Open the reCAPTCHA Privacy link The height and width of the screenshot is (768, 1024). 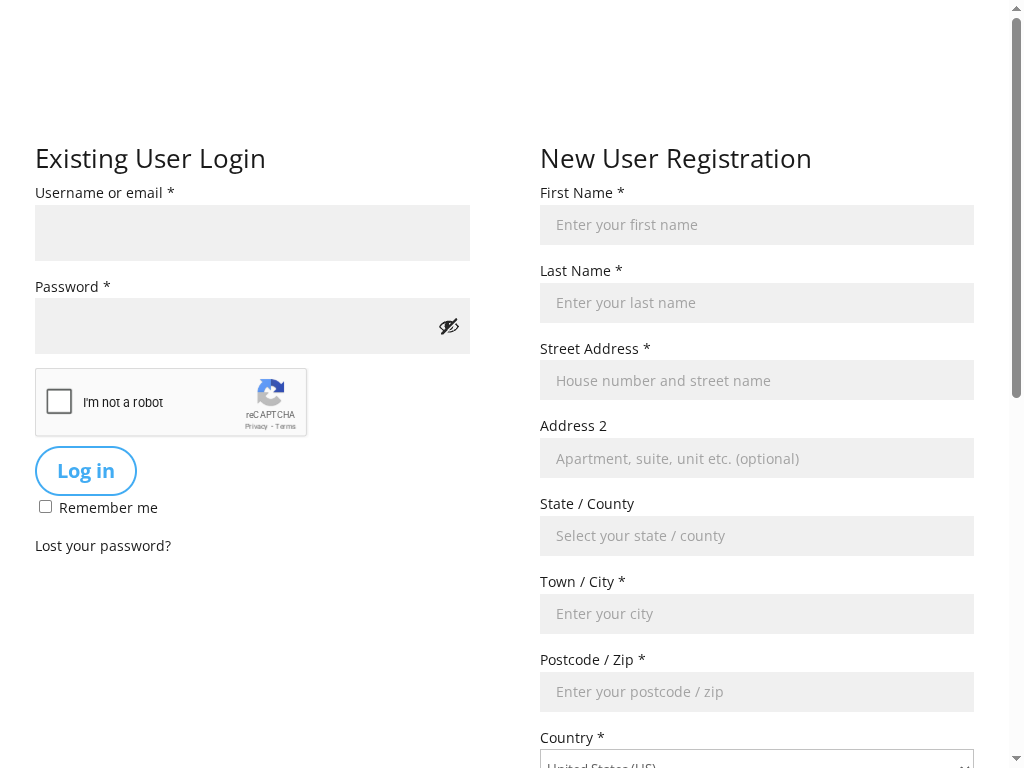tap(254, 426)
